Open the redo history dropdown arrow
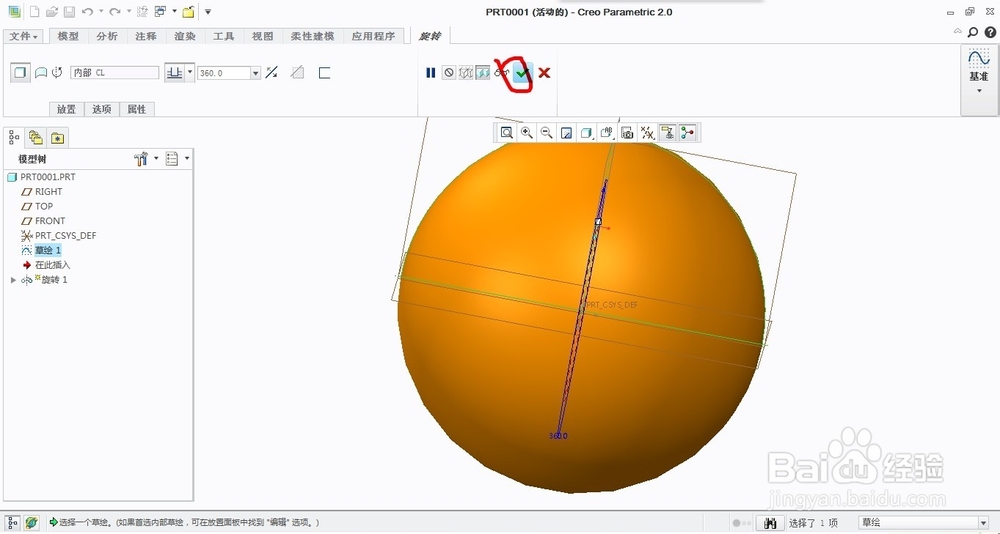The width and height of the screenshot is (1000, 534). pyautogui.click(x=128, y=11)
